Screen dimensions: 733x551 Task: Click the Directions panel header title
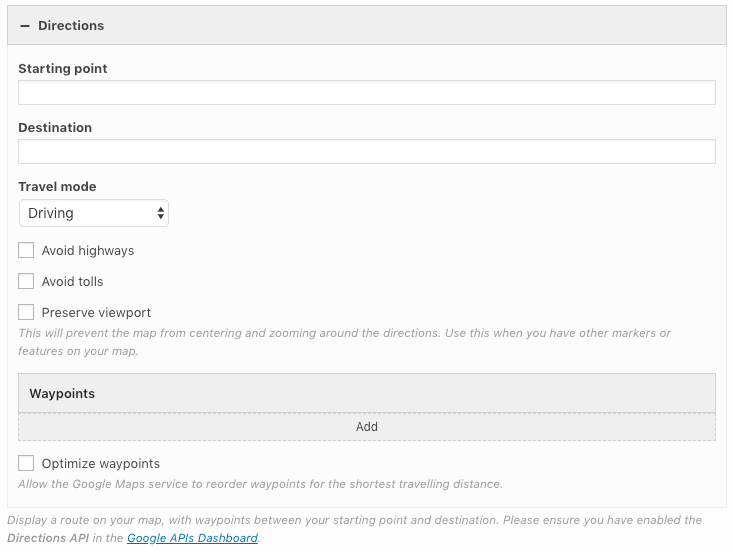tap(71, 26)
